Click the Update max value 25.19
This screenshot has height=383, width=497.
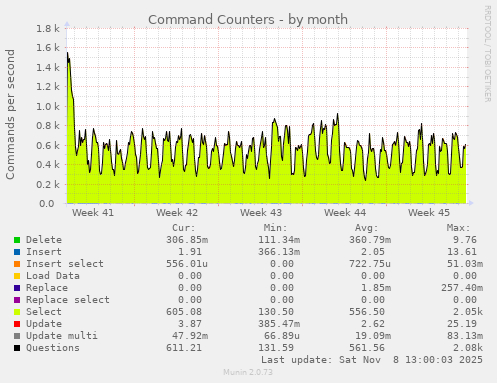(x=462, y=324)
